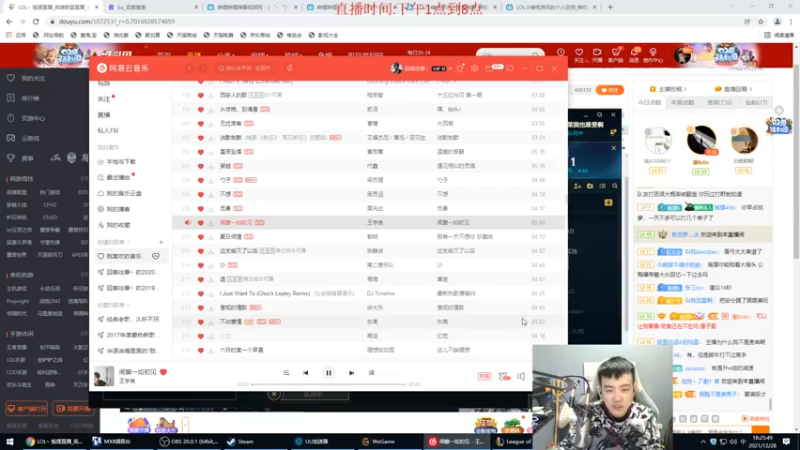The width and height of the screenshot is (800, 450).
Task: Unlike the song 西安人的歌
Action: pyautogui.click(x=201, y=95)
